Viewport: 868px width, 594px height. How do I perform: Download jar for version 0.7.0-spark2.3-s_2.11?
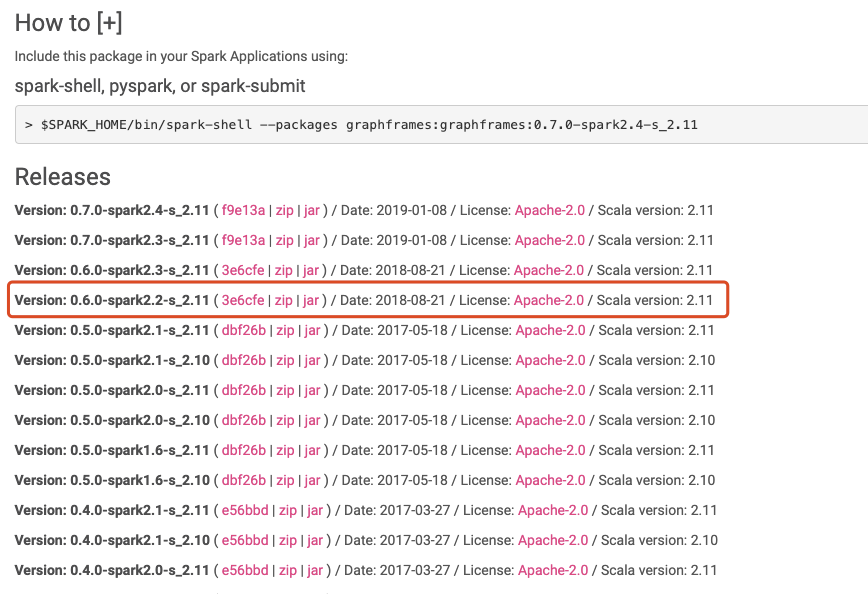(312, 240)
